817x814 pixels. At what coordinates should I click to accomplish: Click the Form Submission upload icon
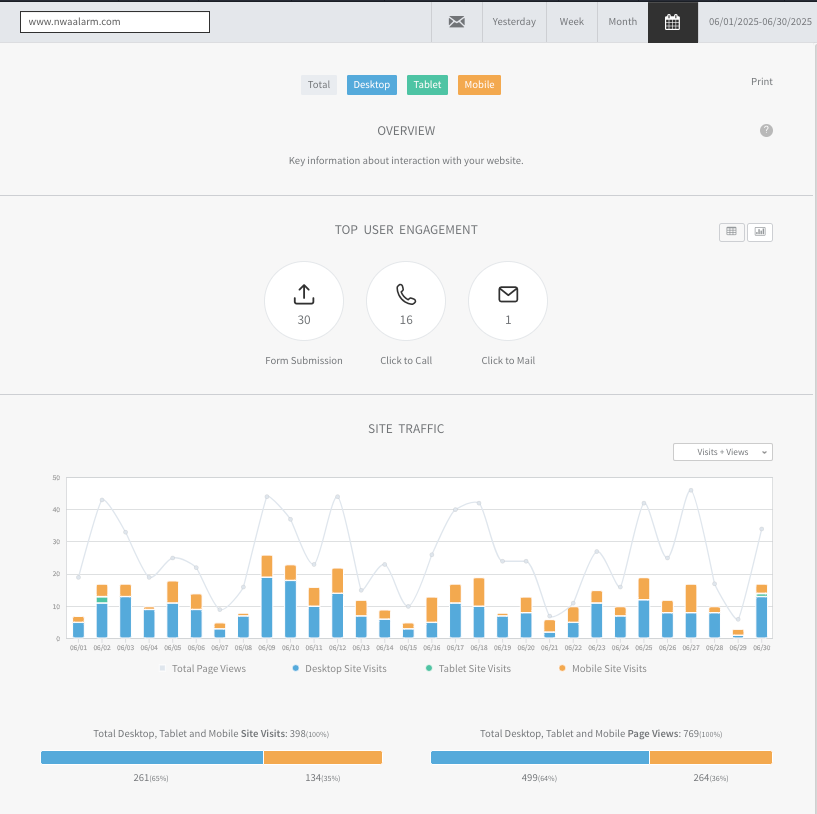[304, 294]
